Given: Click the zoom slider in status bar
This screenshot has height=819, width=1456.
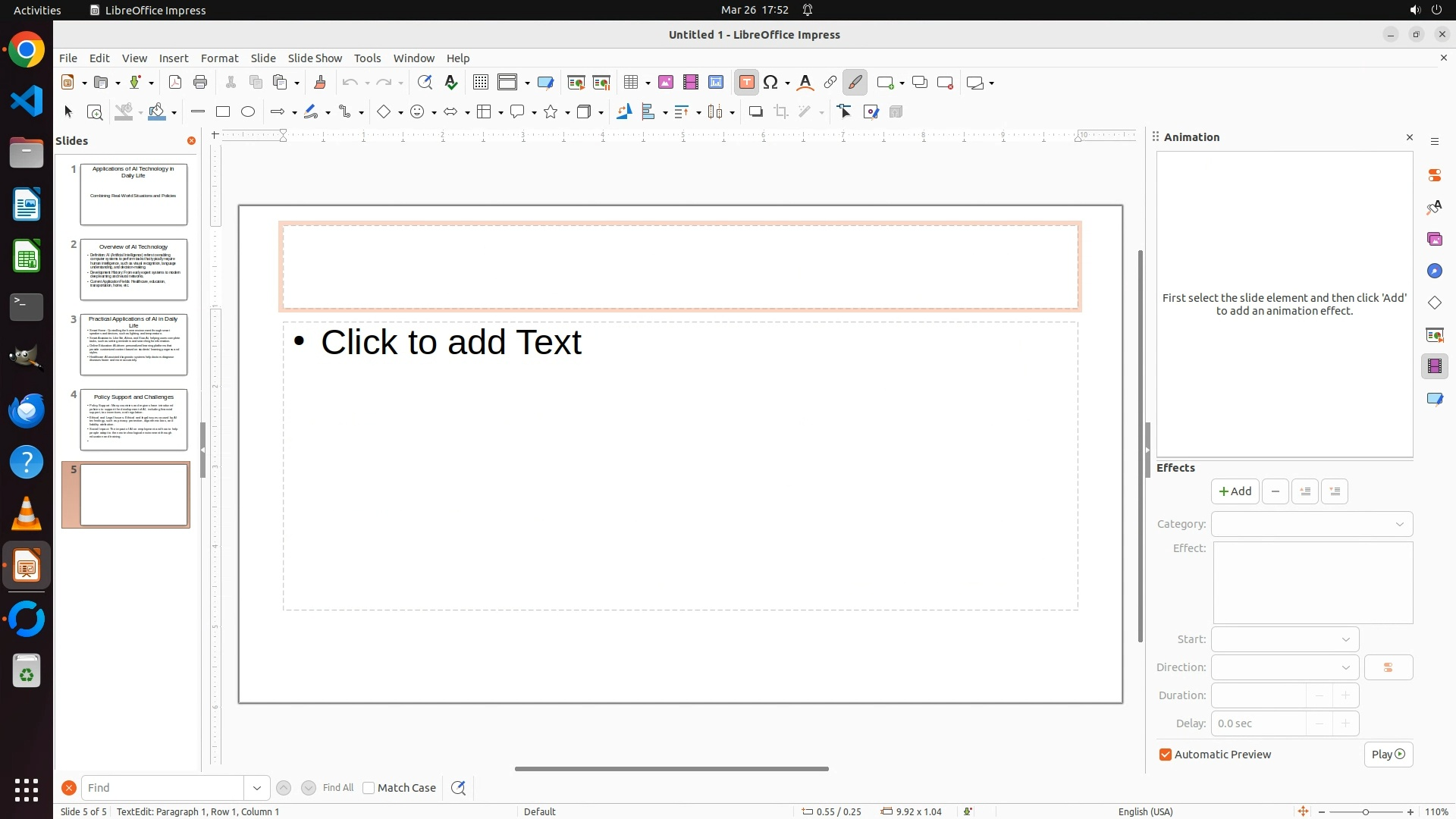Looking at the screenshot, I should 1365,811.
